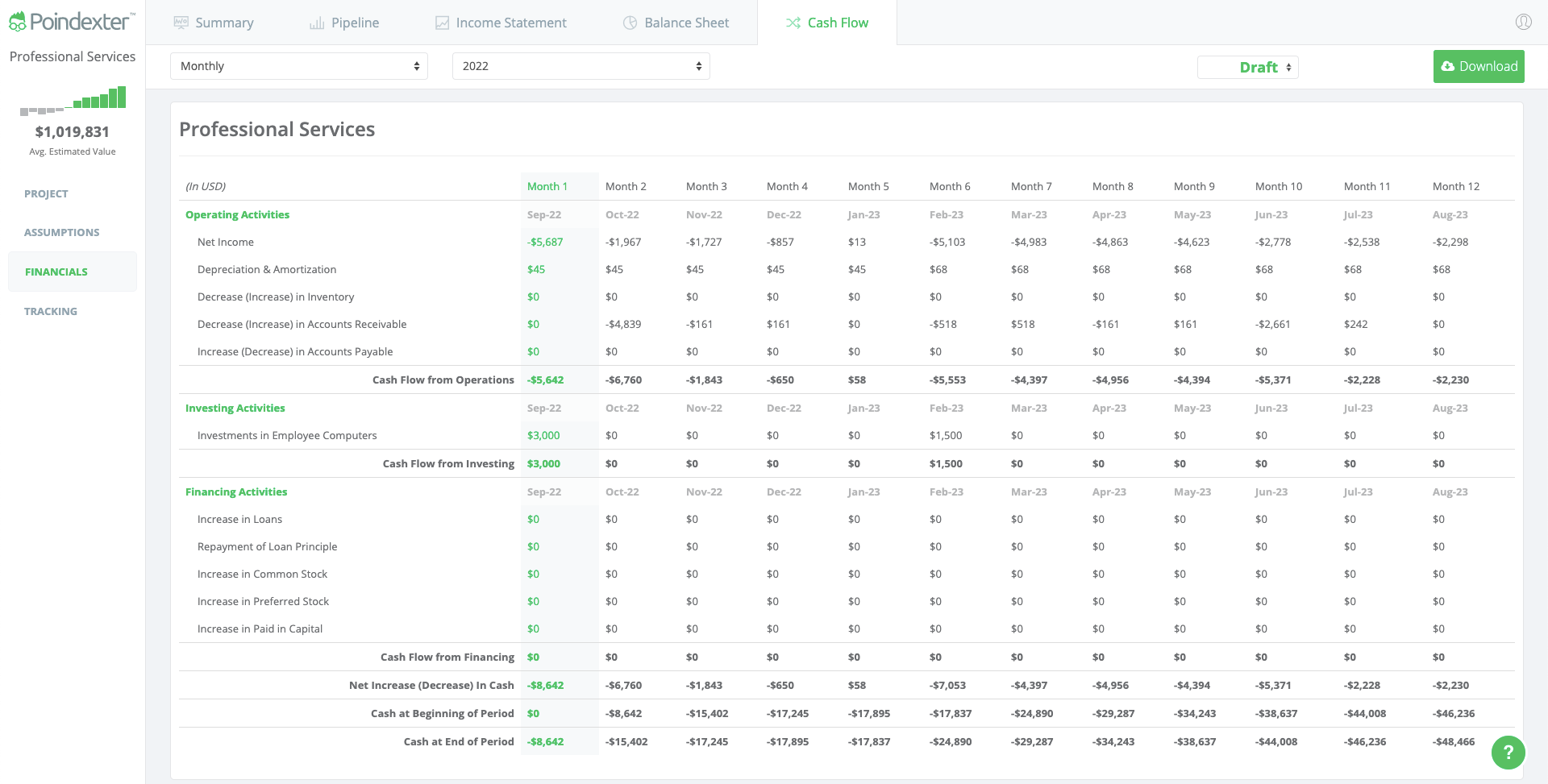Click Month 11 operations cash flow -$2,228
Screen dimensions: 1548x784
pyautogui.click(x=1362, y=380)
